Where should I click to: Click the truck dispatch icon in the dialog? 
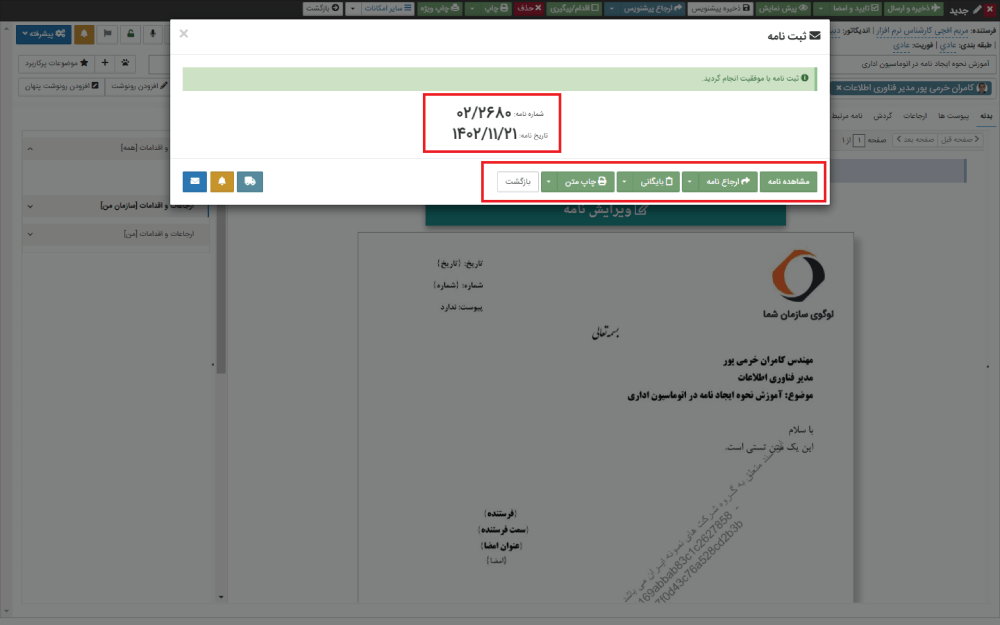click(x=248, y=181)
